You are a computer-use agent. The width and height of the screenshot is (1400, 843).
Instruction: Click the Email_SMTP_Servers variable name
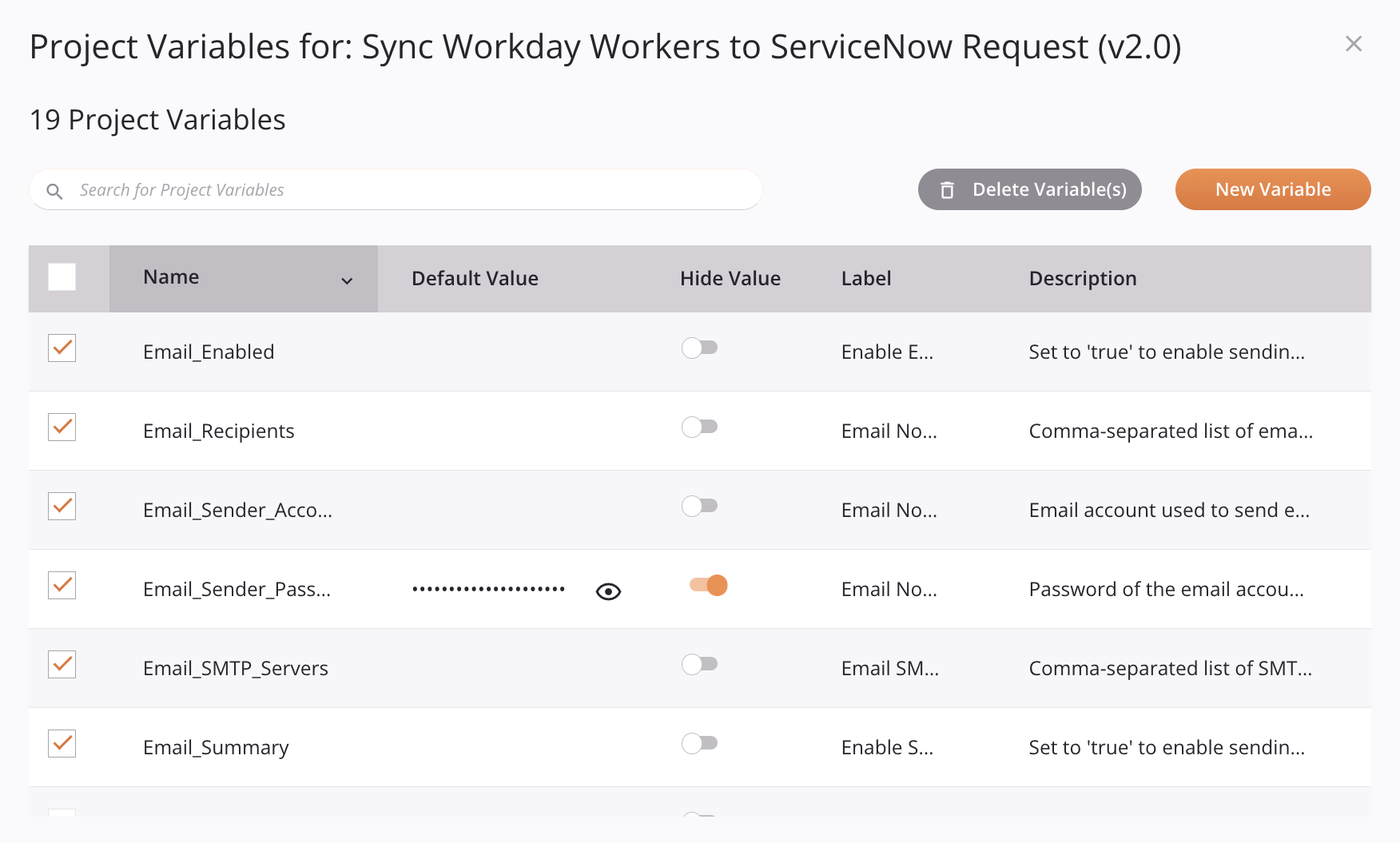236,668
